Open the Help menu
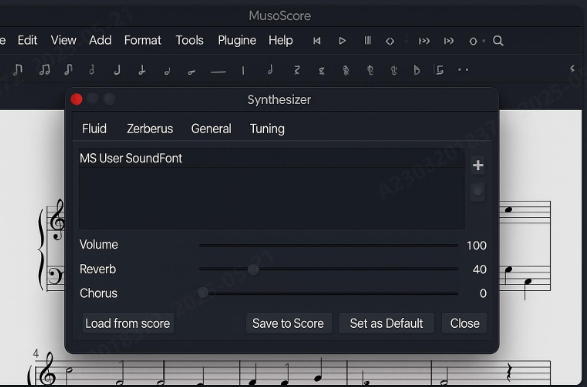 [x=280, y=40]
